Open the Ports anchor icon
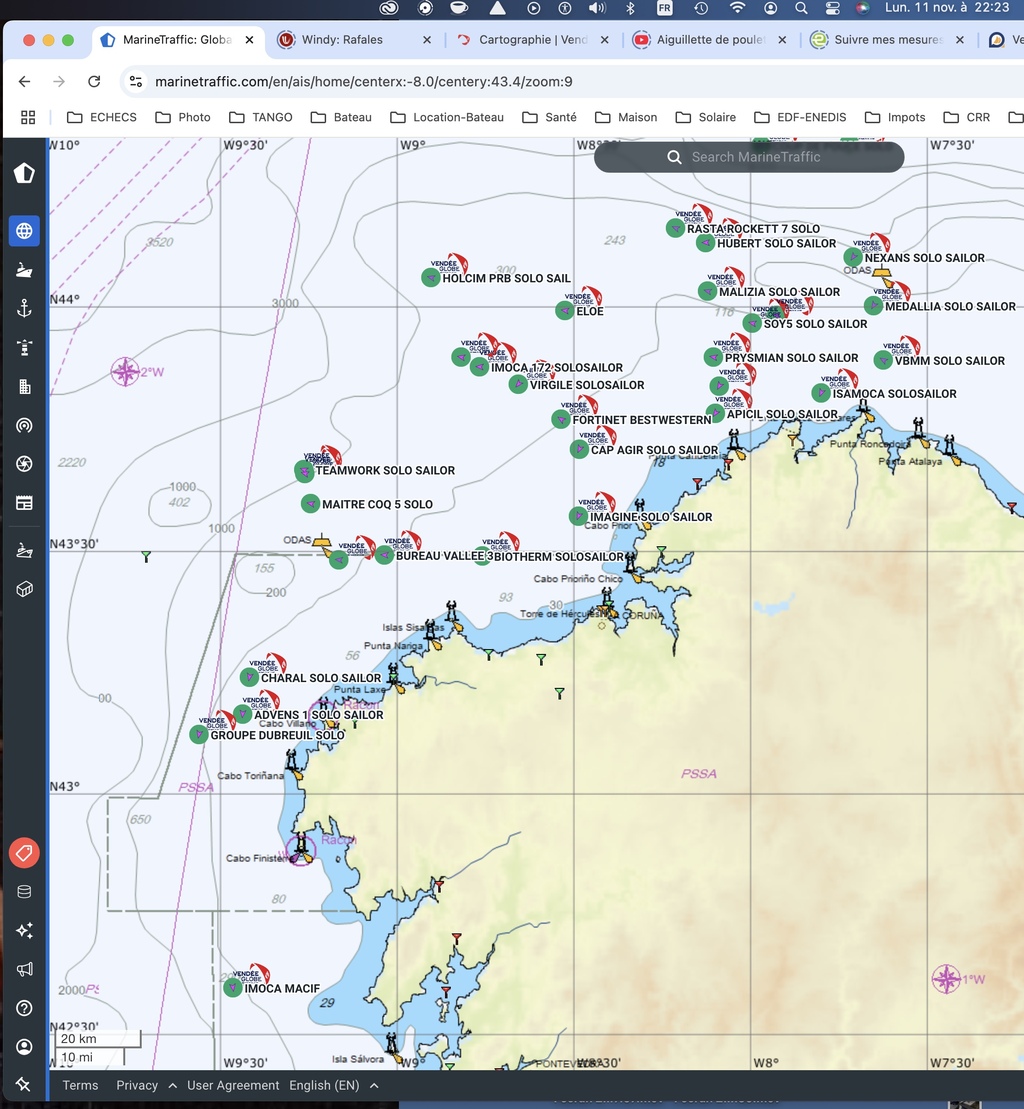 coord(24,308)
